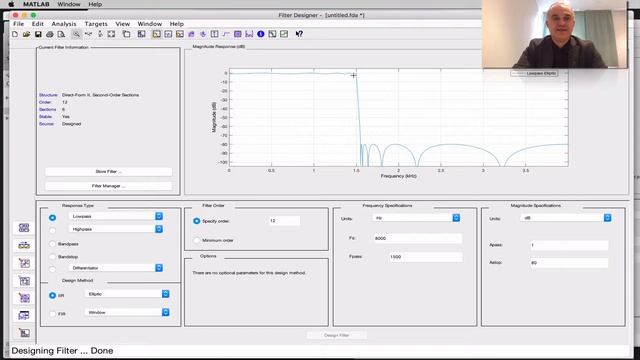The width and height of the screenshot is (640, 360).
Task: Open Full View Analysis toolbar icon
Action: pyautogui.click(x=142, y=34)
